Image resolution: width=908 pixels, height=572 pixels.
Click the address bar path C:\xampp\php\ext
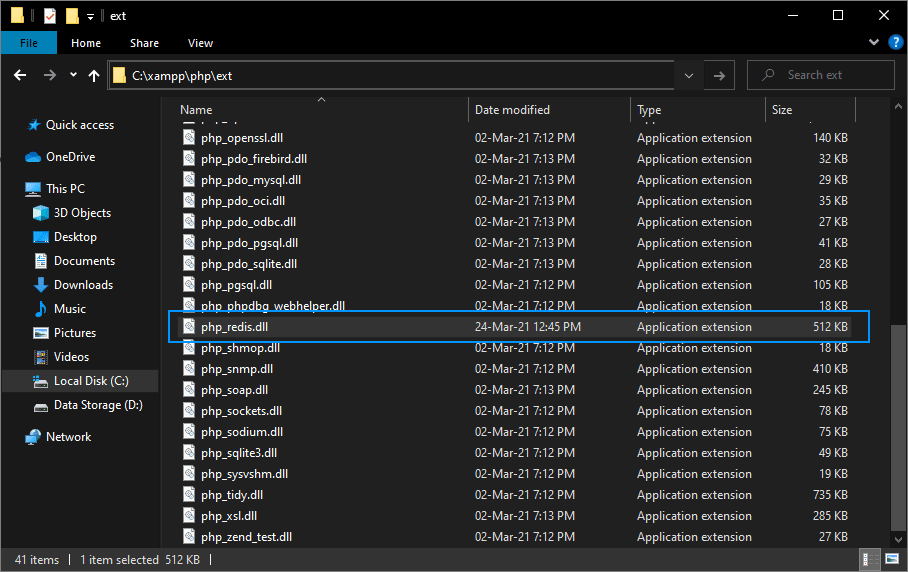182,76
